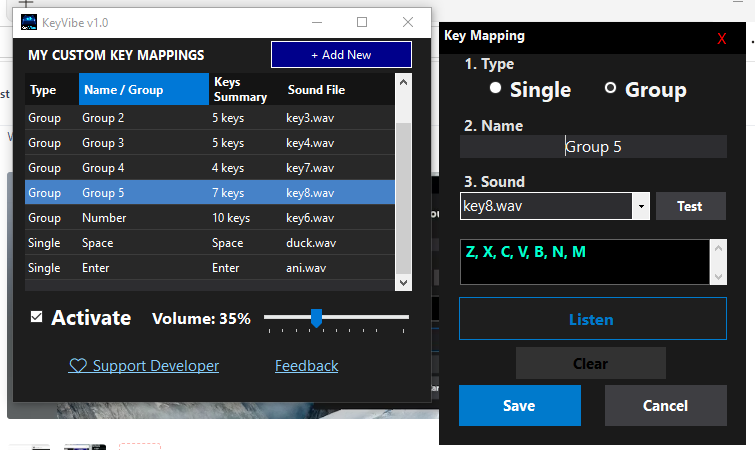Toggle the Activate checkbox
Viewport: 755px width, 450px height.
tap(37, 317)
